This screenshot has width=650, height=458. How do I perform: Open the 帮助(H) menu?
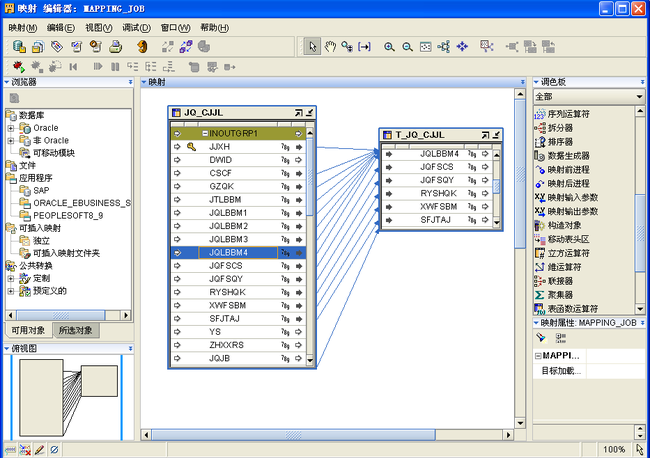[x=214, y=28]
